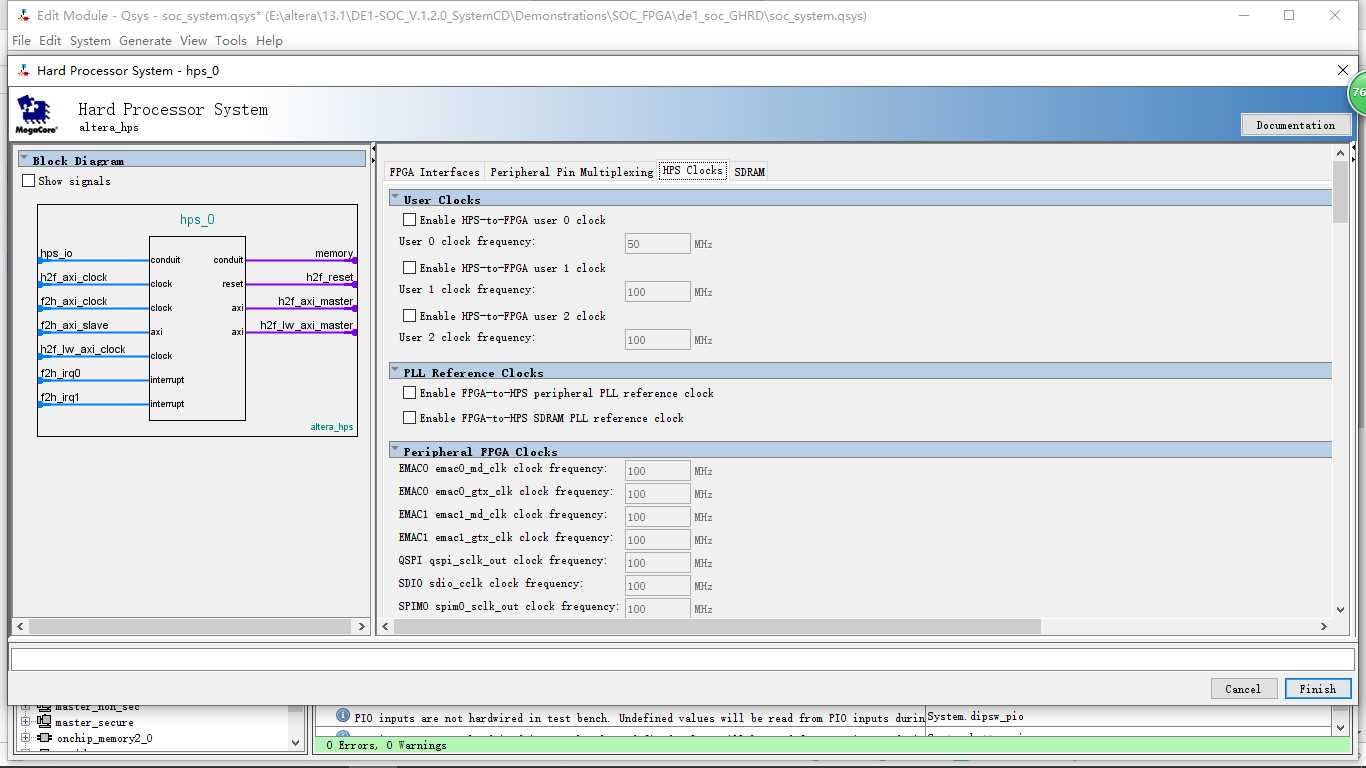Close the Hard Processor System dialog
The width and height of the screenshot is (1366, 768).
pos(1343,70)
